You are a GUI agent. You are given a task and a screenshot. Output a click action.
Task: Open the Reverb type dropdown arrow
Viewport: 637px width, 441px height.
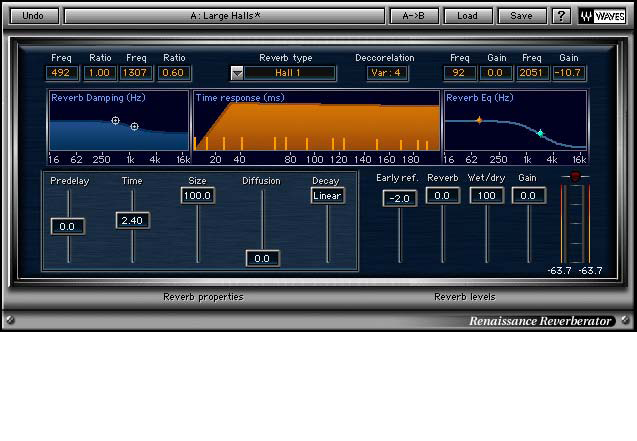(237, 73)
